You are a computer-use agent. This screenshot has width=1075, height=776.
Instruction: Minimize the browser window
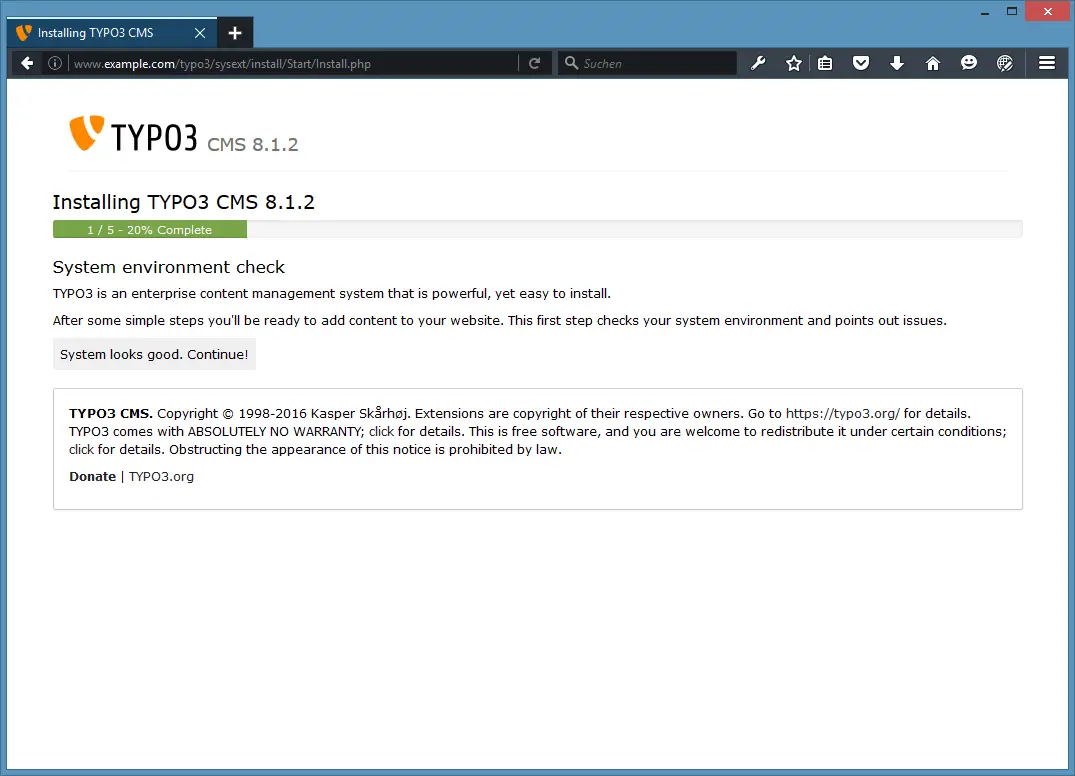click(x=985, y=12)
